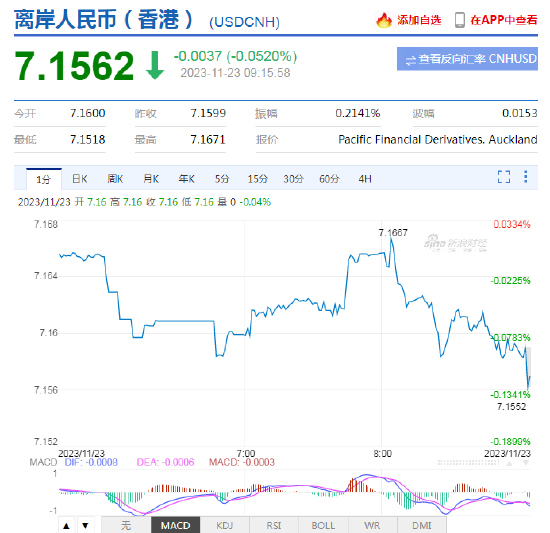Select the active MACD indicator tab
The height and width of the screenshot is (533, 550).
point(175,525)
